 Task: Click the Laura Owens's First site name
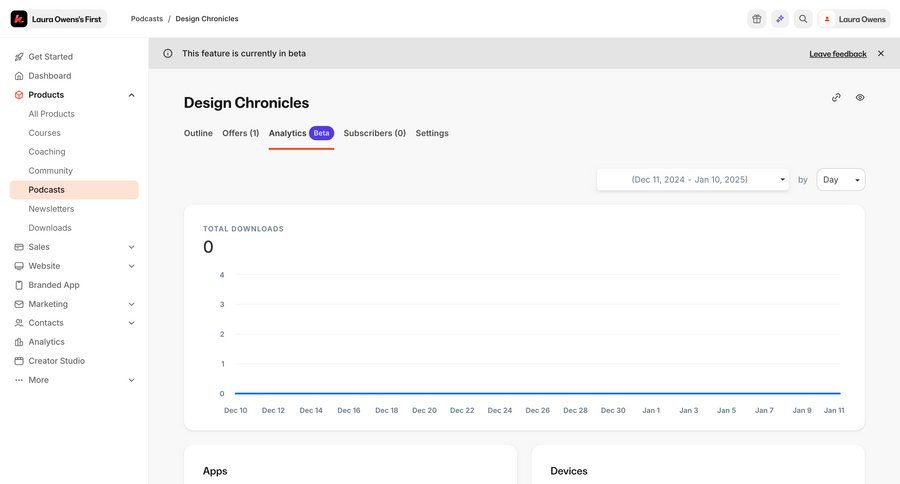[67, 19]
